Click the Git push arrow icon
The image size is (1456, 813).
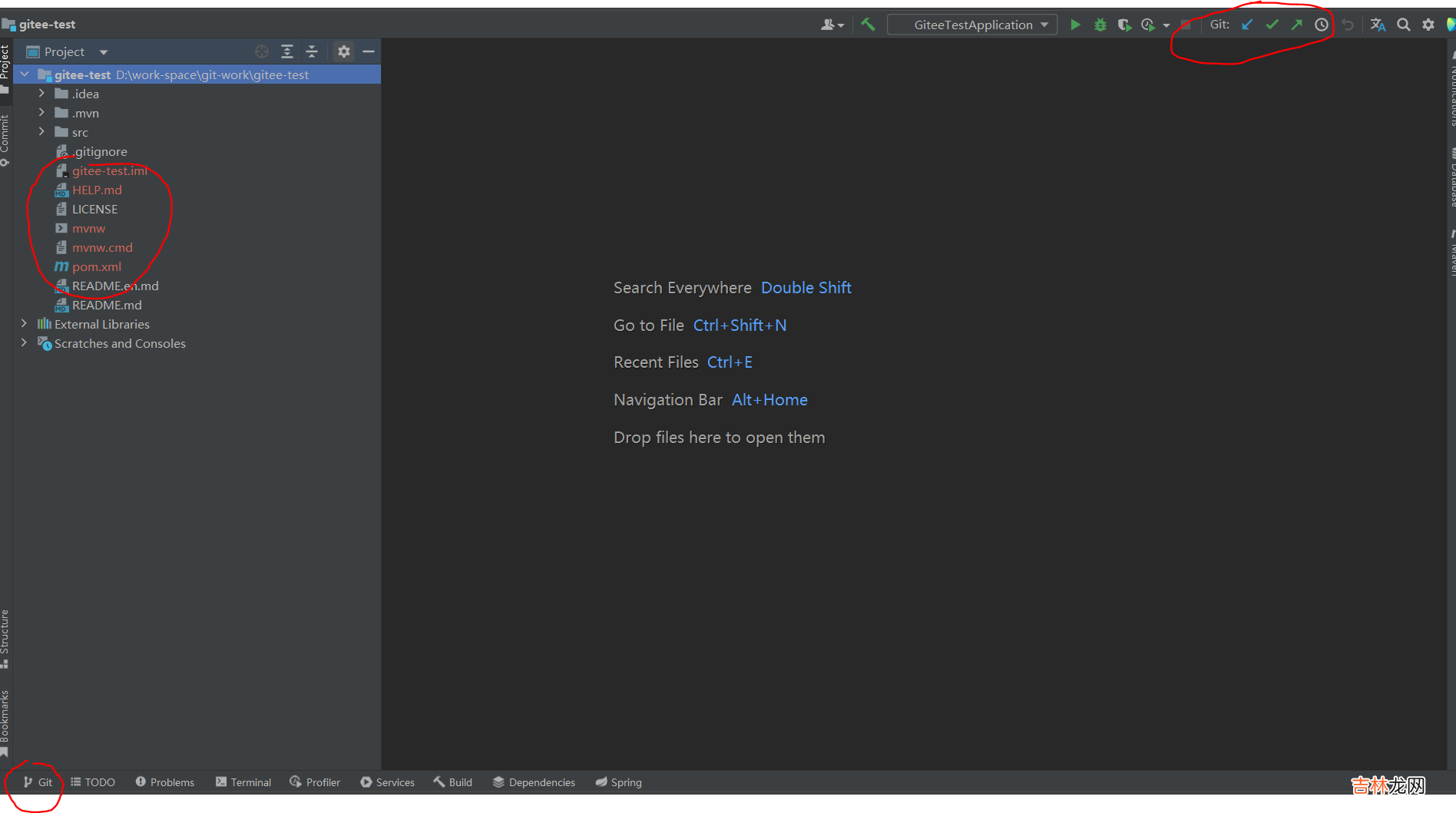(x=1297, y=25)
